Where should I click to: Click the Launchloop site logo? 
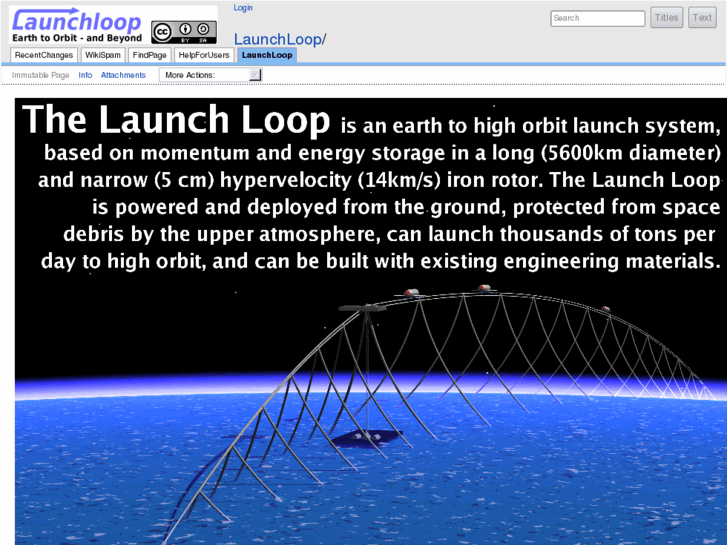[x=77, y=26]
